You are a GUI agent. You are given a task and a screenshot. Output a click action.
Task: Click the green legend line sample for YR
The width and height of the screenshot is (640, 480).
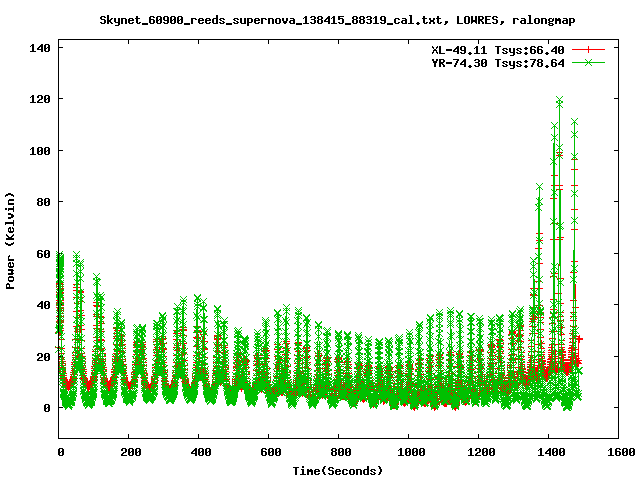[588, 62]
